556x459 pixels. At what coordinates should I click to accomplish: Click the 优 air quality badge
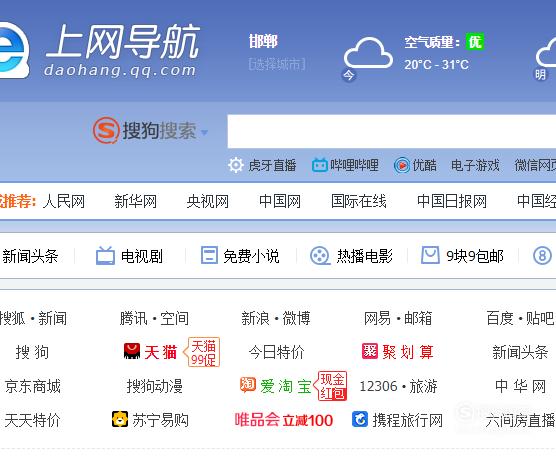pyautogui.click(x=475, y=42)
